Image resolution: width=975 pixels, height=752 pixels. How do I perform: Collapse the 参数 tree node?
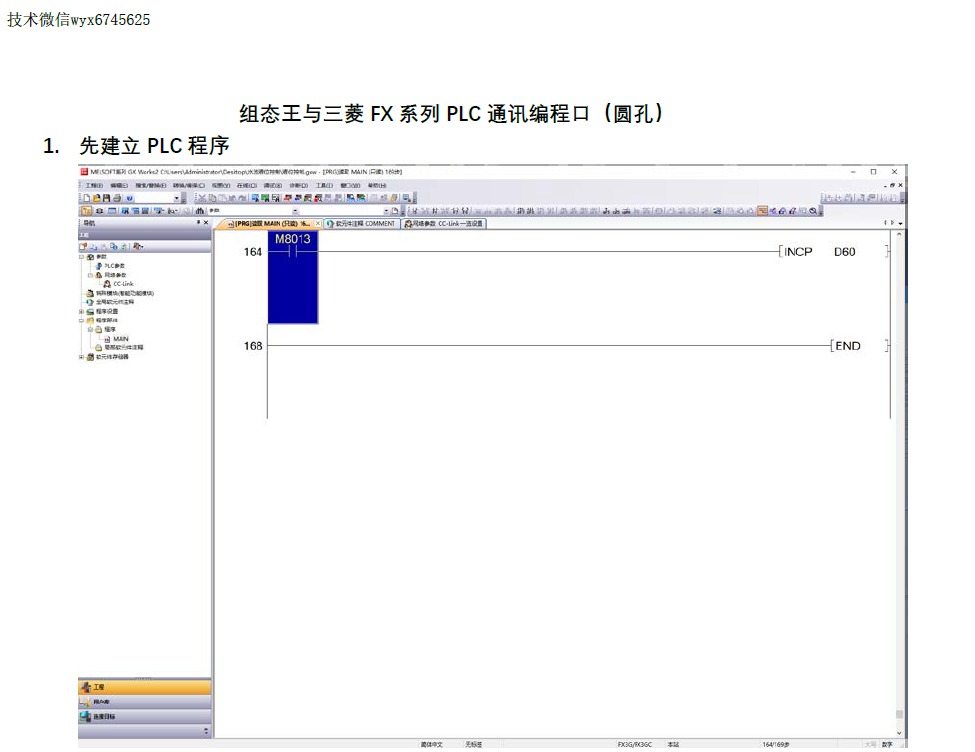pos(82,257)
